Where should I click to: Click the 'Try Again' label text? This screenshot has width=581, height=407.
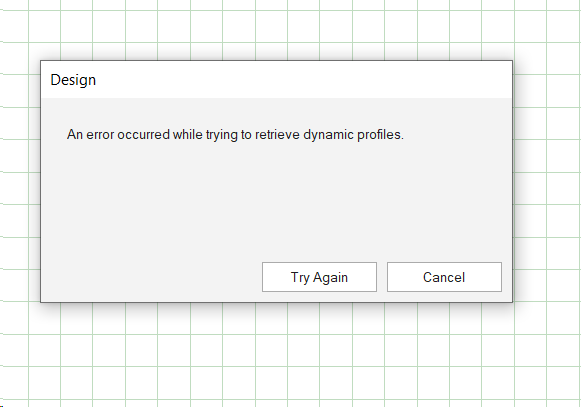pos(319,277)
